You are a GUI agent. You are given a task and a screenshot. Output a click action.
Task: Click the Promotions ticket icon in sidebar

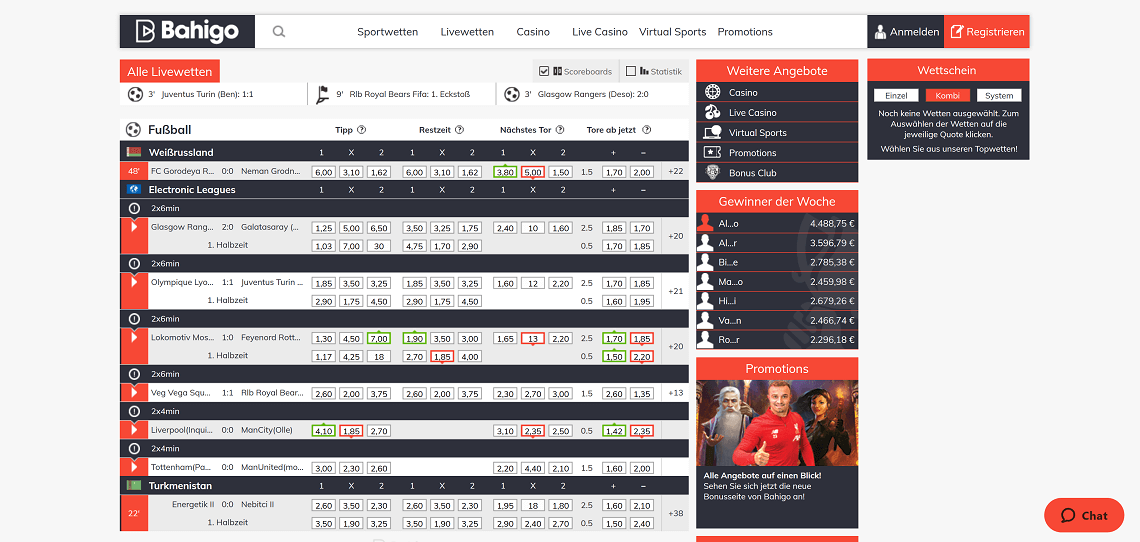click(712, 153)
